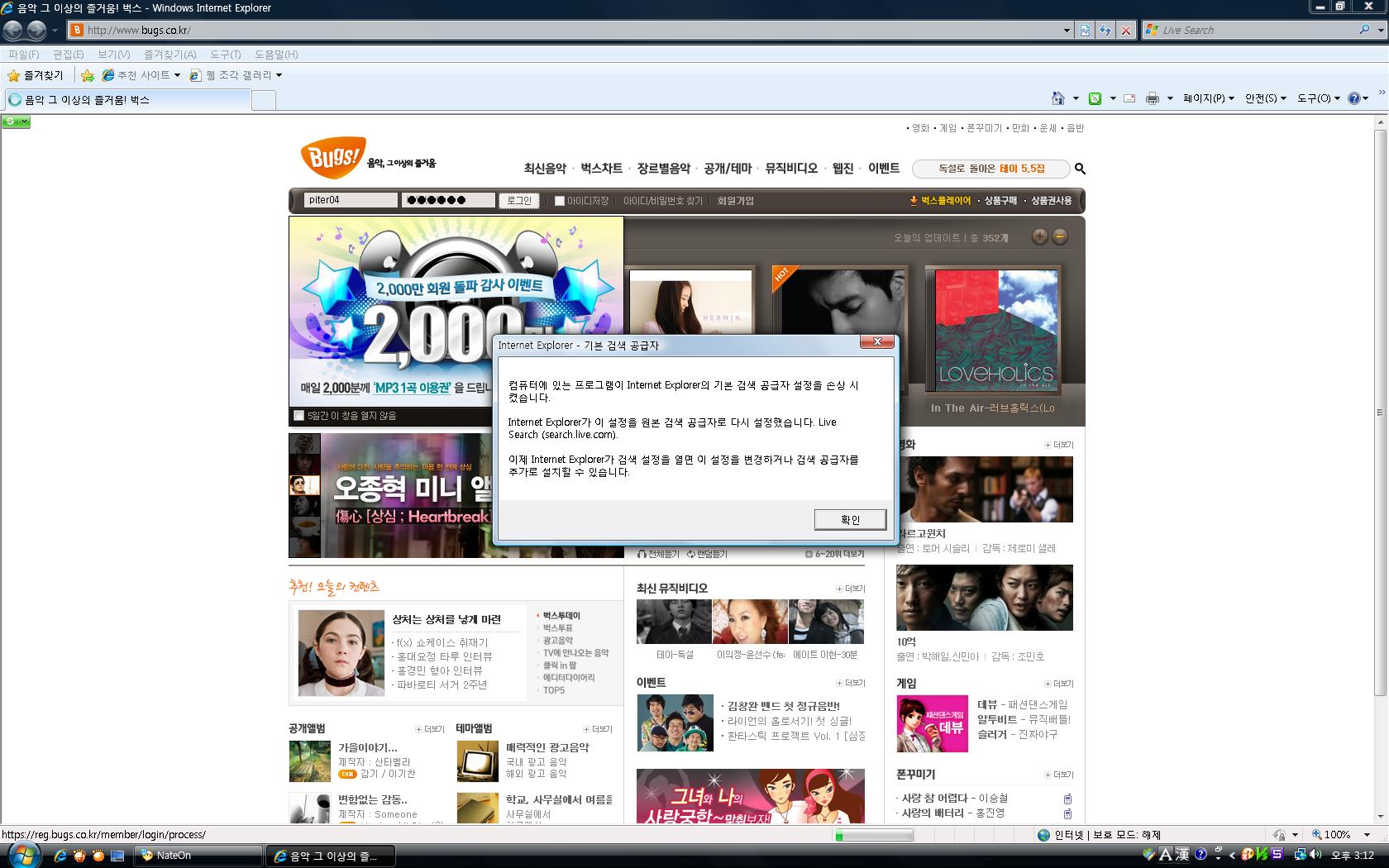Screen dimensions: 1389x868
Task: Expand the 페이지(P) dropdown
Action: (x=1209, y=98)
